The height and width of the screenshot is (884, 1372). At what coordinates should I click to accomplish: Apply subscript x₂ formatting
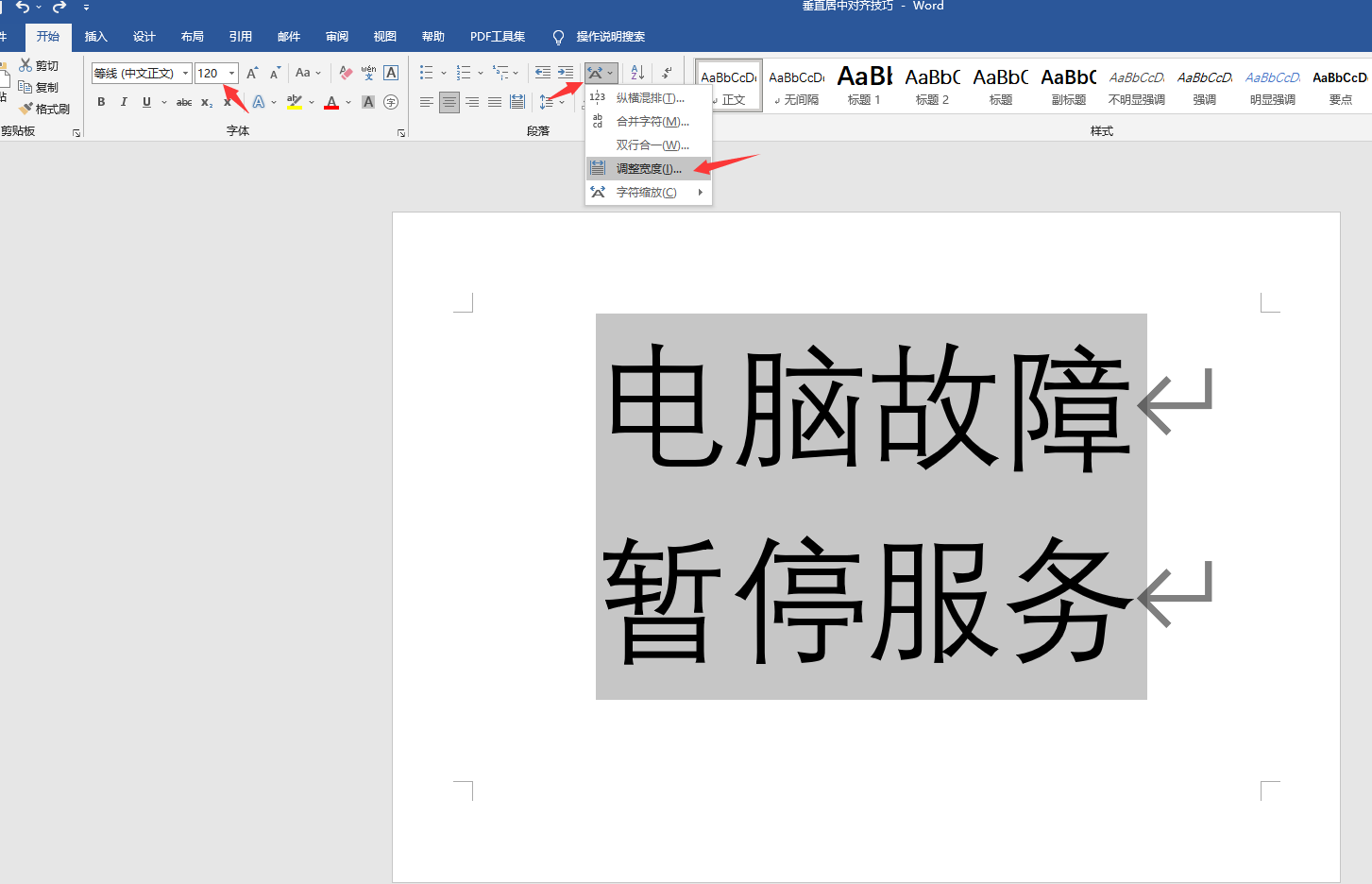207,102
